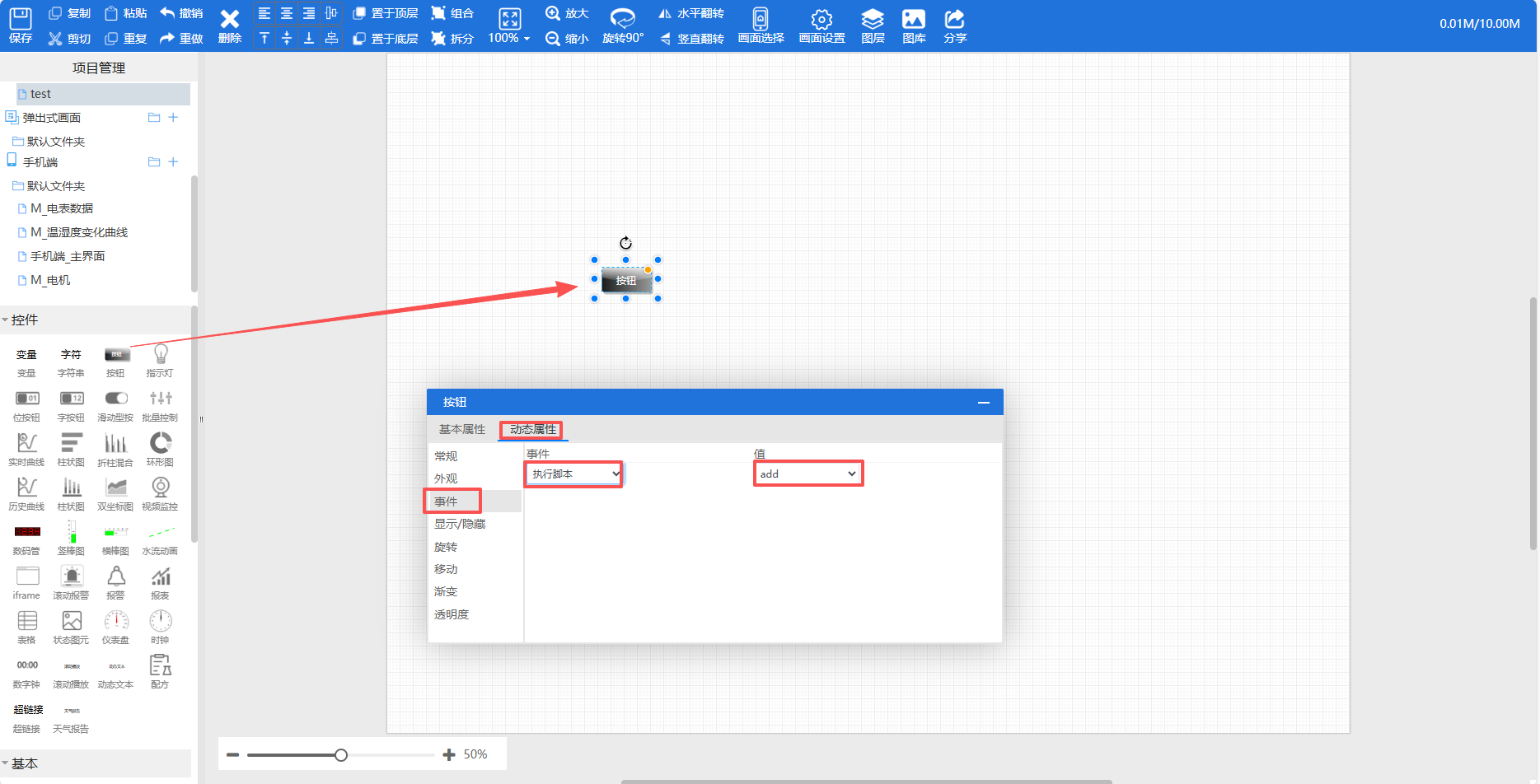Select the 滑动型按钮 toggle switch widget

tap(116, 399)
